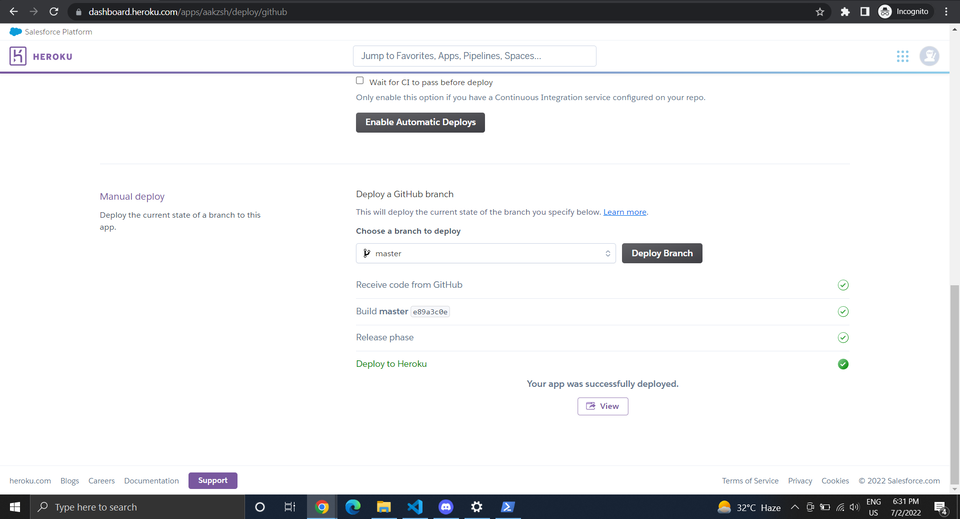The image size is (960, 519).
Task: Click the Deploy to Heroku step label
Action: (391, 364)
